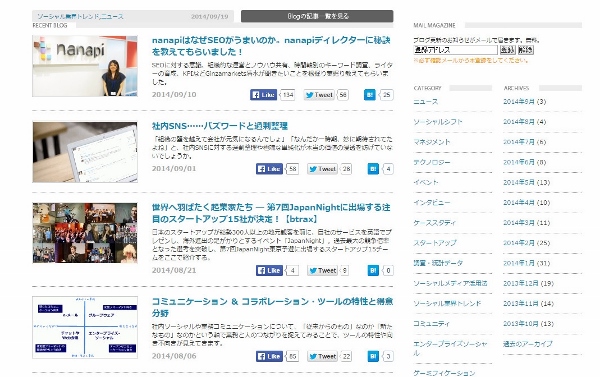Like the 社内SNS article on Facebook
The width and height of the screenshot is (600, 377).
(x=269, y=169)
